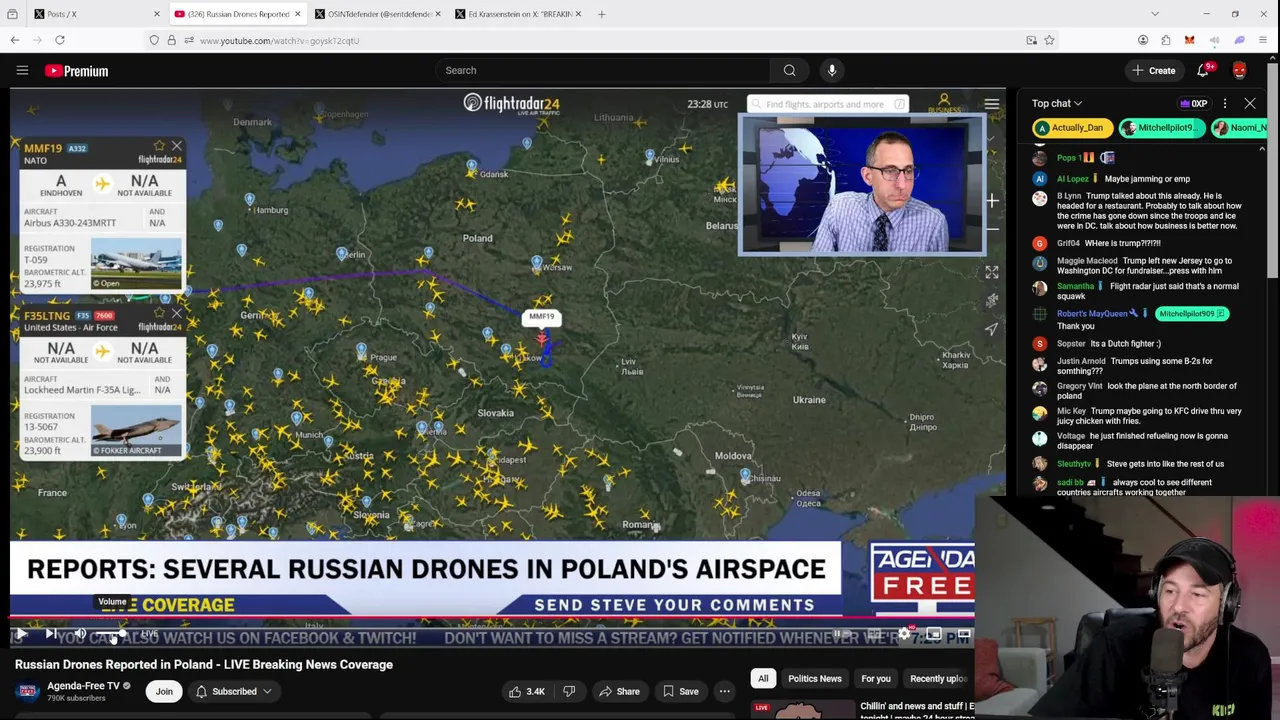Open the Firefox account icon
Screen dimensions: 1280x720
coord(1143,40)
